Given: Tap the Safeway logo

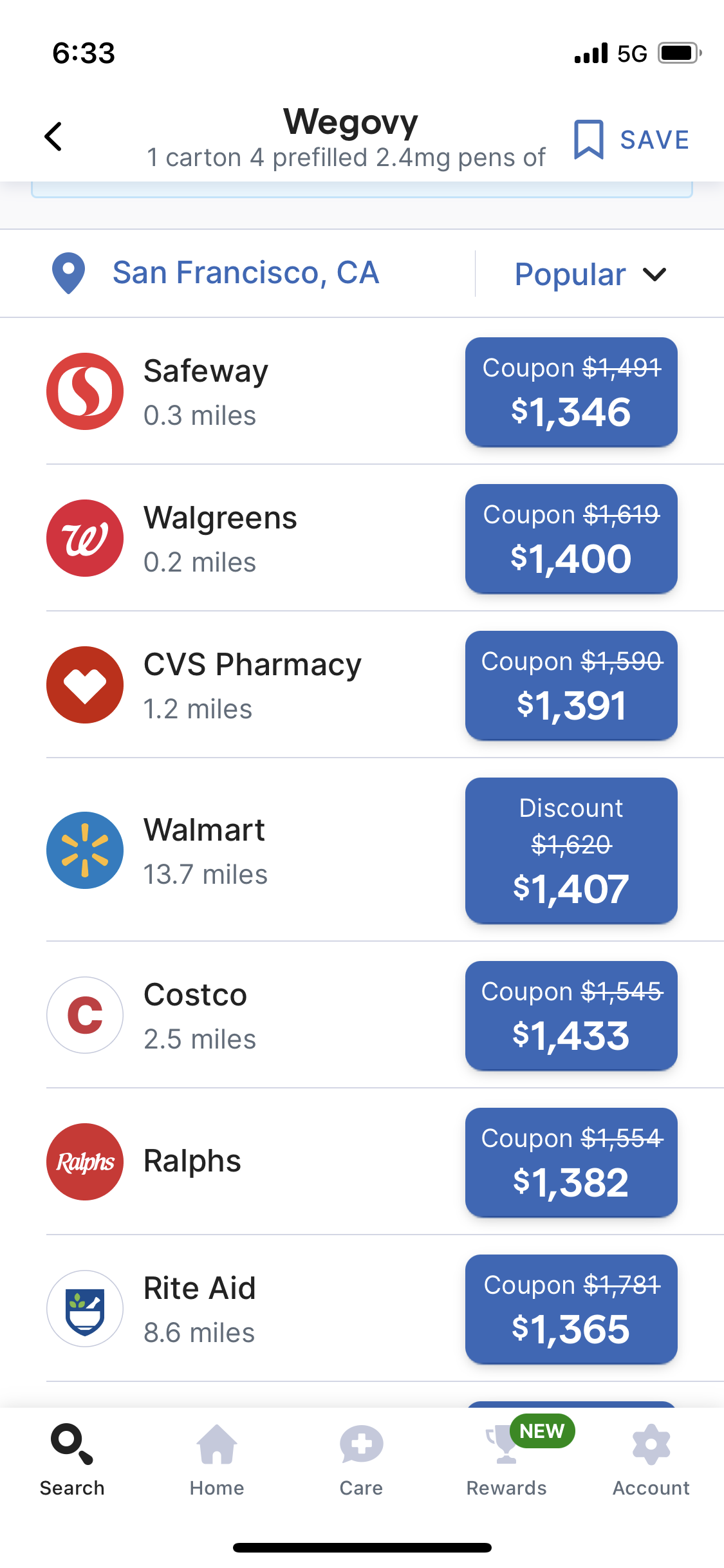Looking at the screenshot, I should click(x=85, y=391).
